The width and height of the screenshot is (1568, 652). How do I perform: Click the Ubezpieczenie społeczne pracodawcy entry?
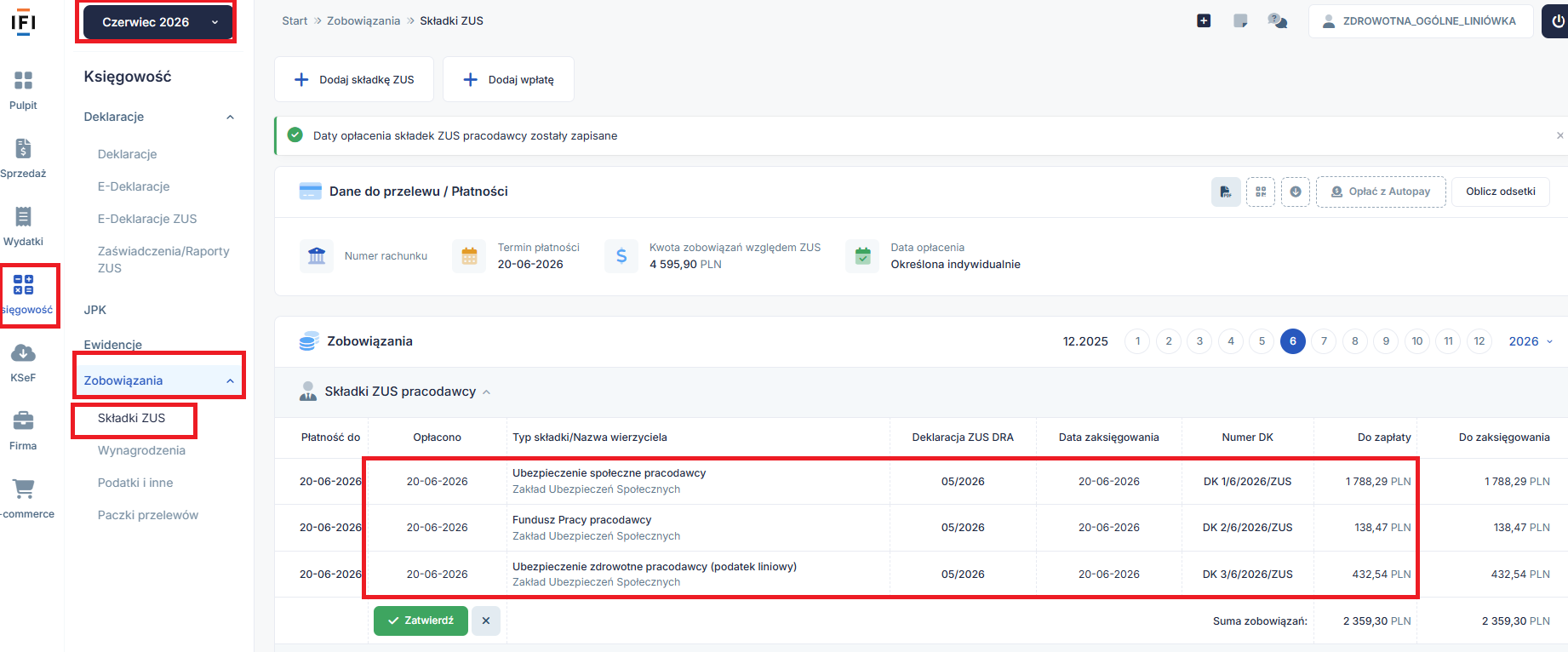(609, 473)
